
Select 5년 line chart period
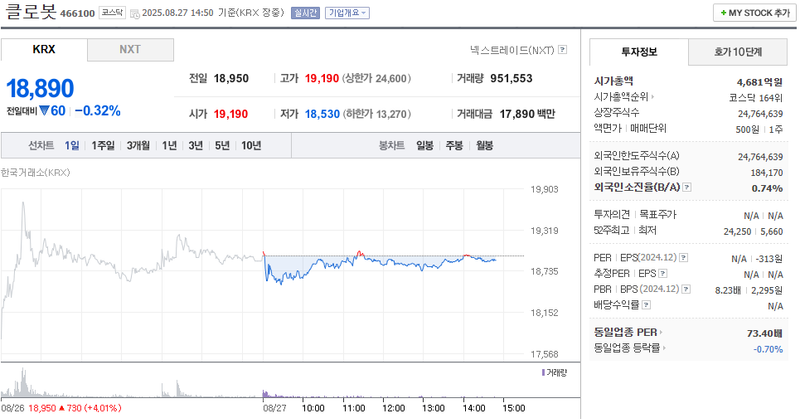[222, 145]
